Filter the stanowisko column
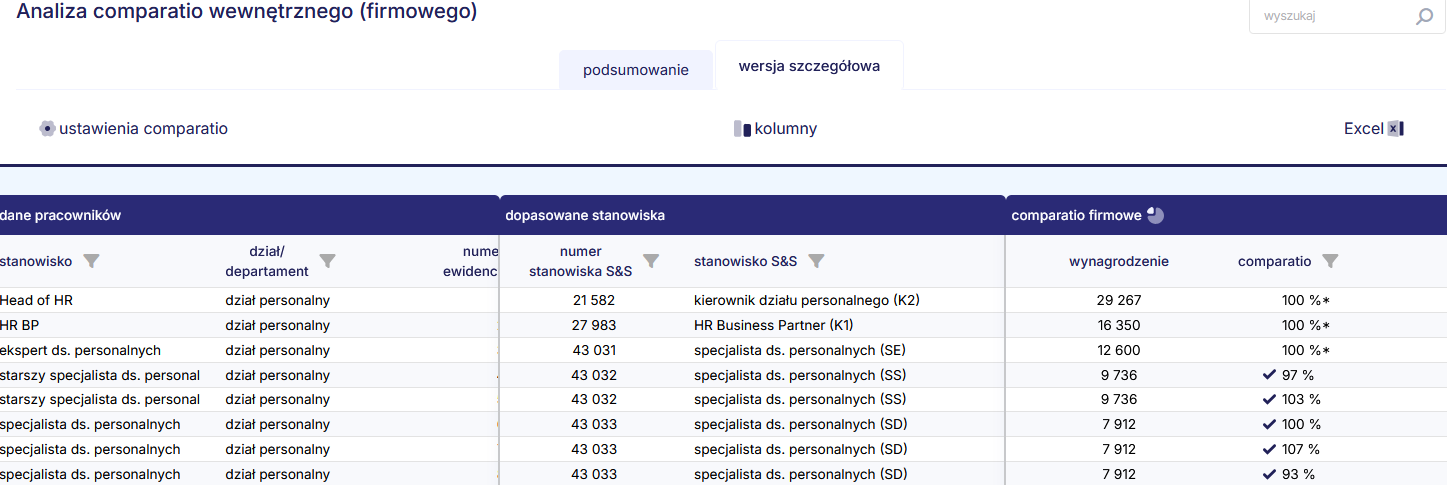 pyautogui.click(x=91, y=261)
